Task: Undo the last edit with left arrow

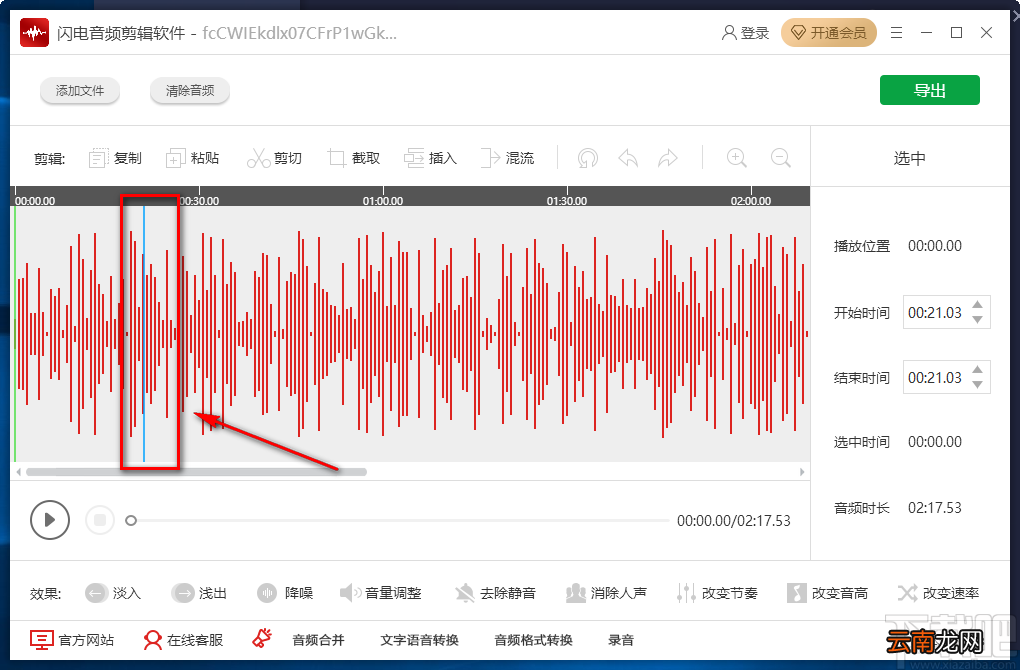Action: coord(628,158)
